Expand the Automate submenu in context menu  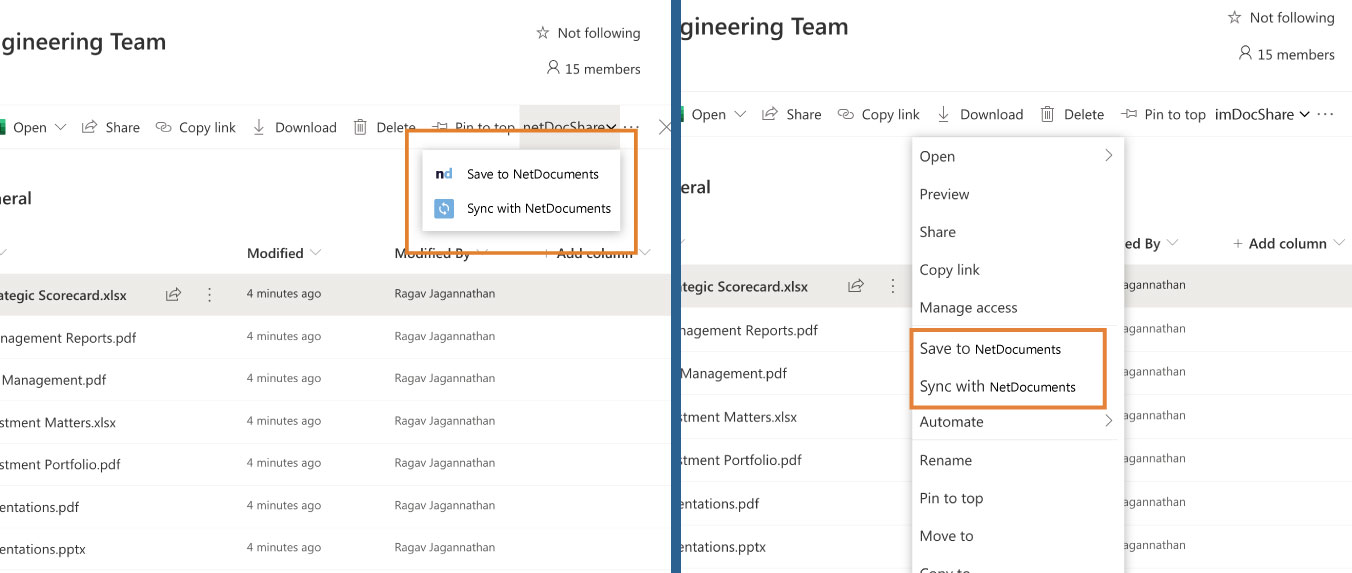pyautogui.click(x=1108, y=421)
